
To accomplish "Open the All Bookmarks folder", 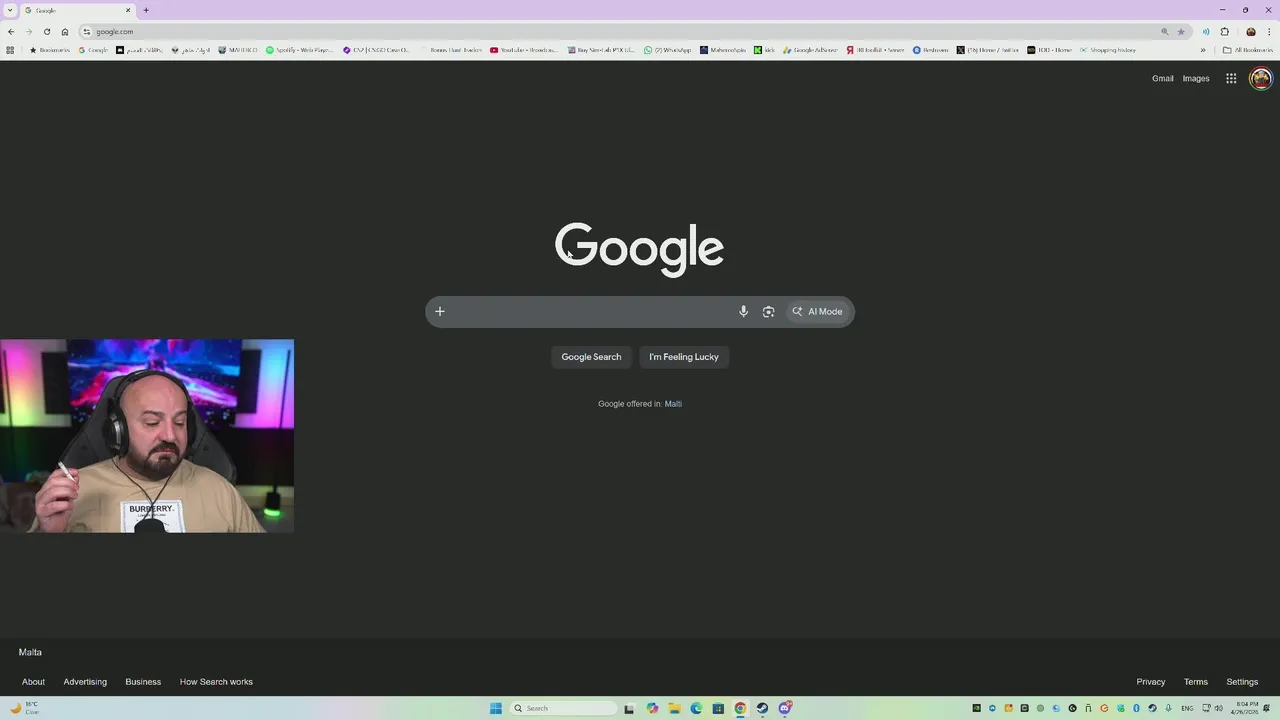I will coord(1247,50).
